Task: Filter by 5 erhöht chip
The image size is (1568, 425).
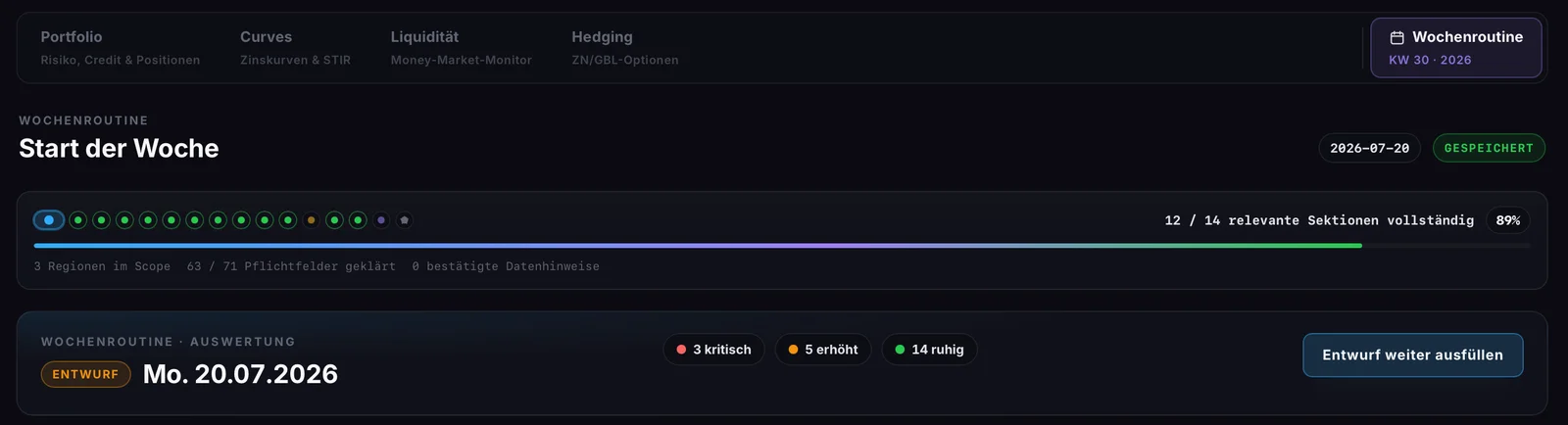Action: tap(823, 350)
